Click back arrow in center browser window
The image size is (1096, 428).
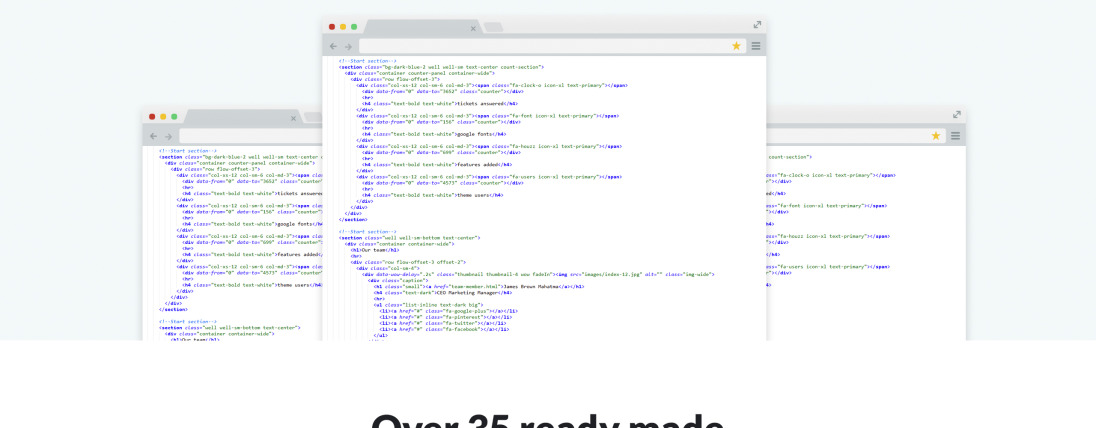tap(333, 46)
